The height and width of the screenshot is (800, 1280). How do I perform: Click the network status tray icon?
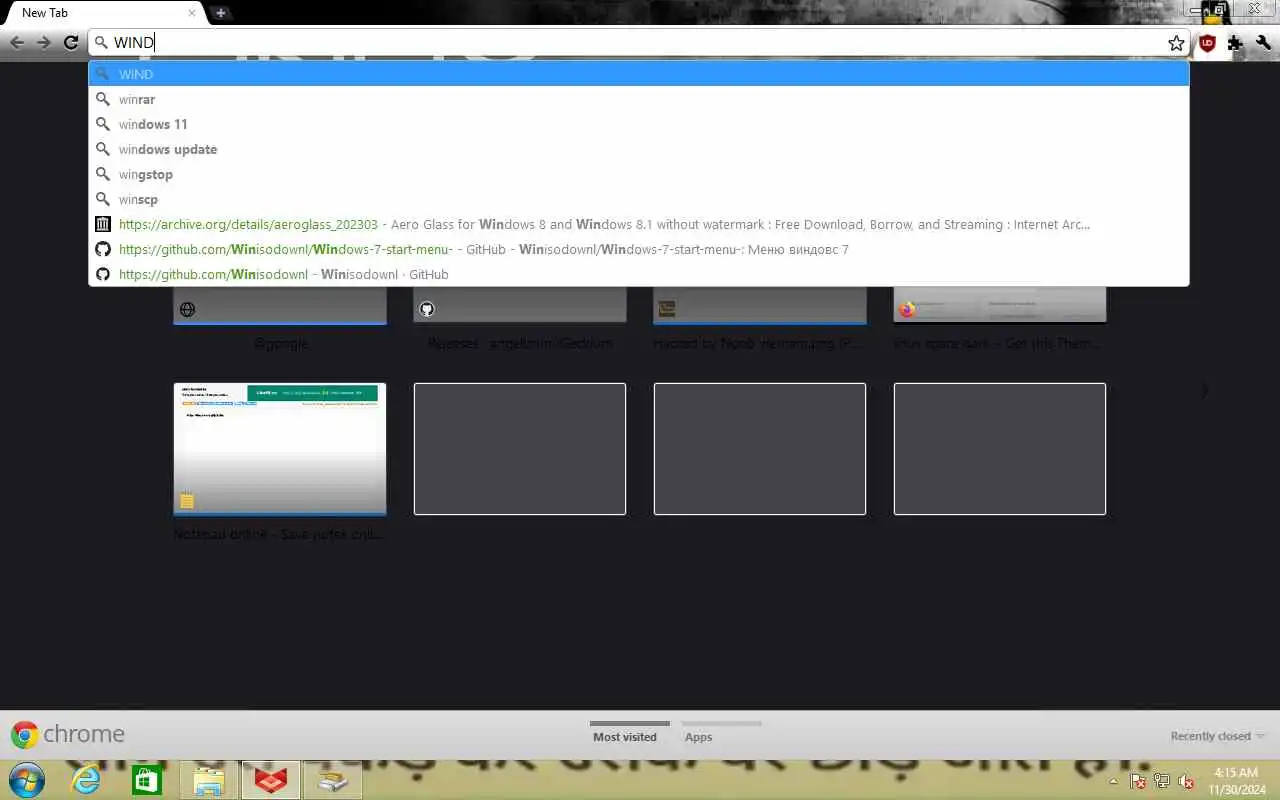1162,781
